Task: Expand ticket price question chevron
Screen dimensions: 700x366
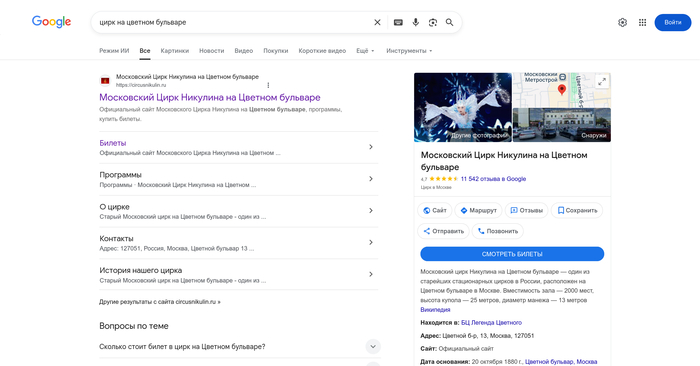Action: pyautogui.click(x=373, y=346)
